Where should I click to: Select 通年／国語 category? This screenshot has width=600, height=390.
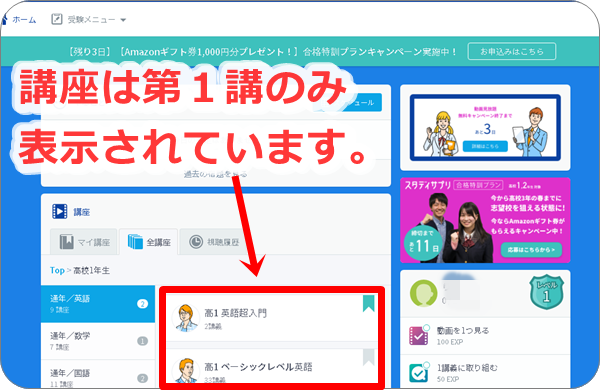coord(98,375)
